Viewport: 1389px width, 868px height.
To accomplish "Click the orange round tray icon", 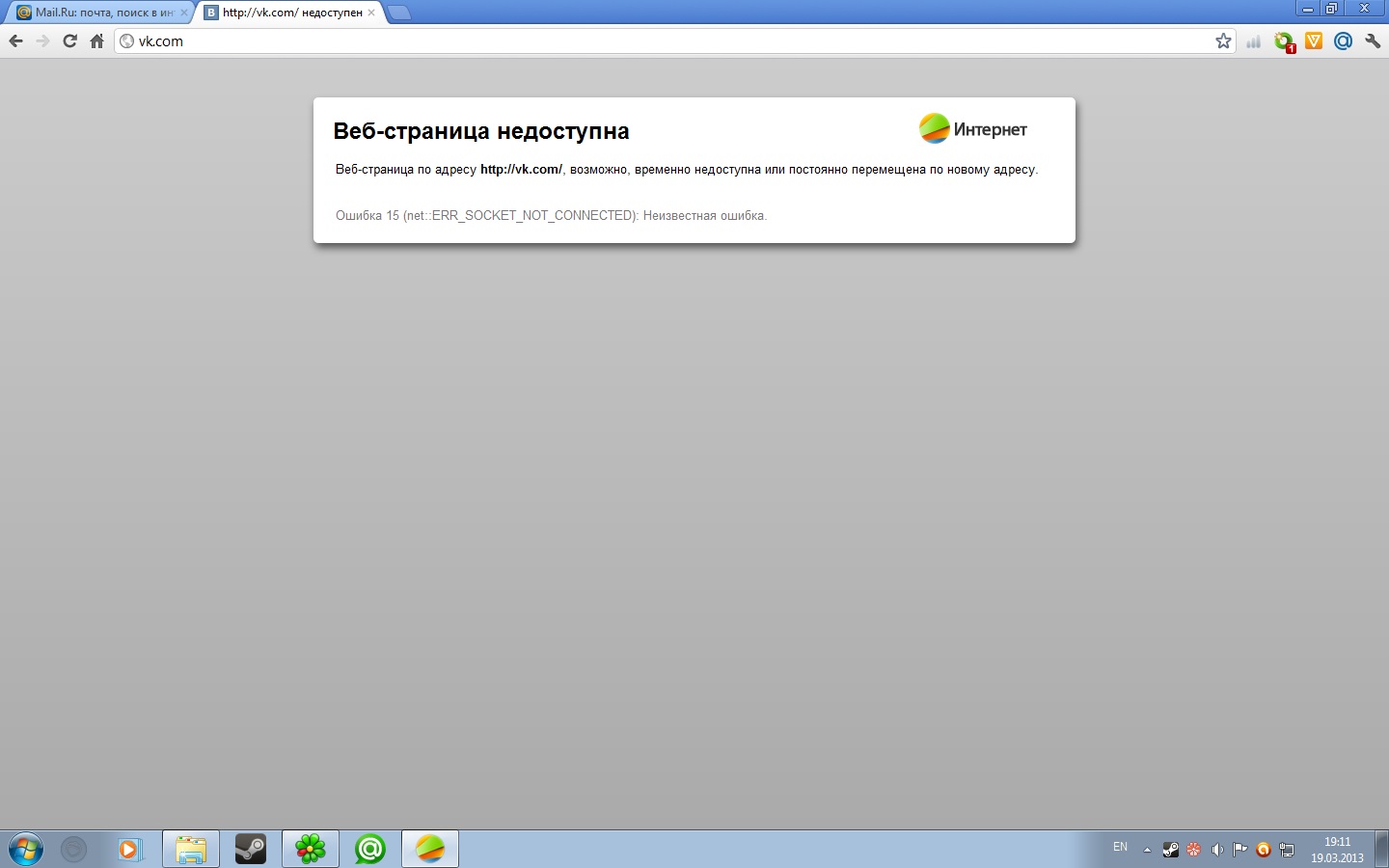I will [x=1264, y=850].
